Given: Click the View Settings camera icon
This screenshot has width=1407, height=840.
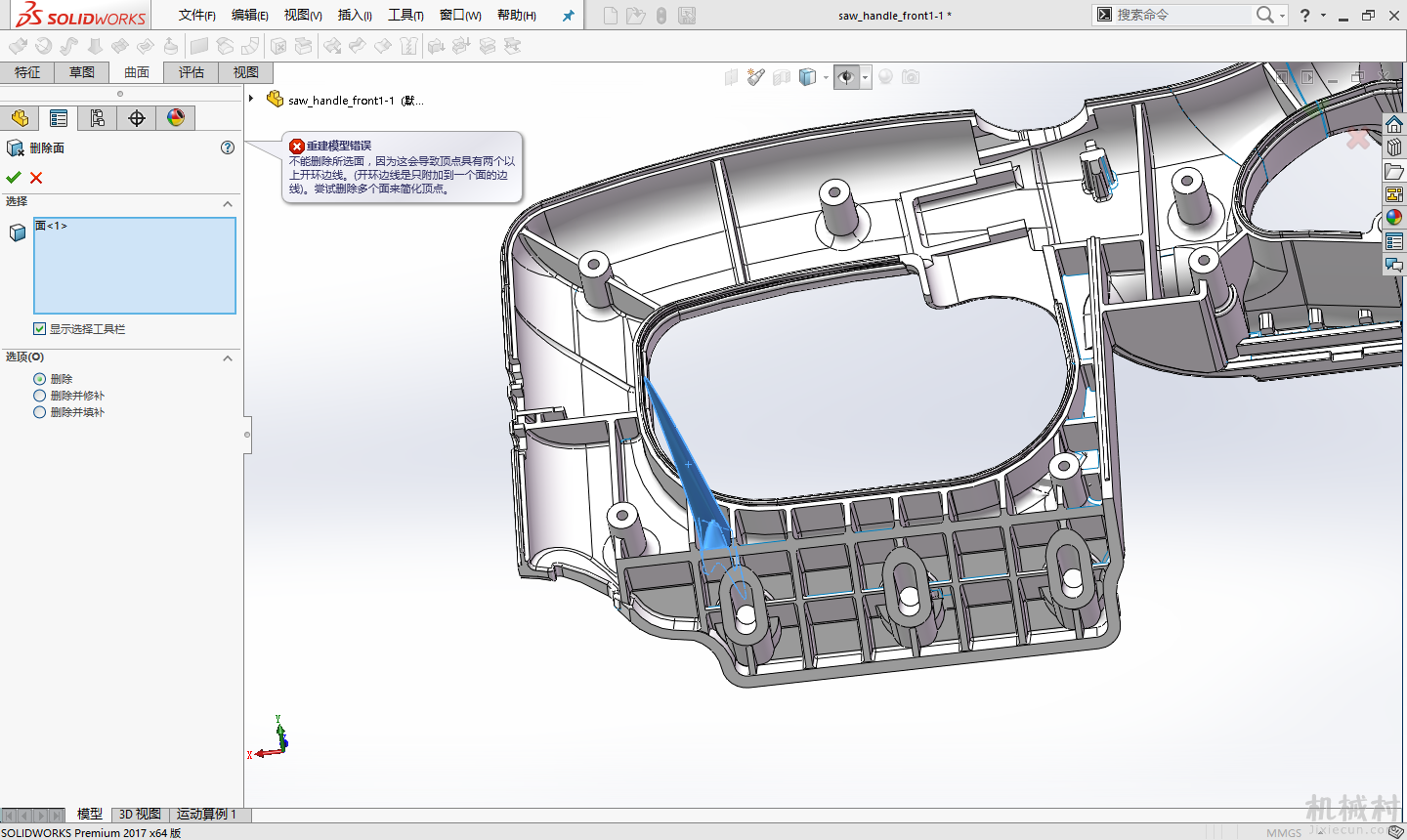Looking at the screenshot, I should point(911,77).
